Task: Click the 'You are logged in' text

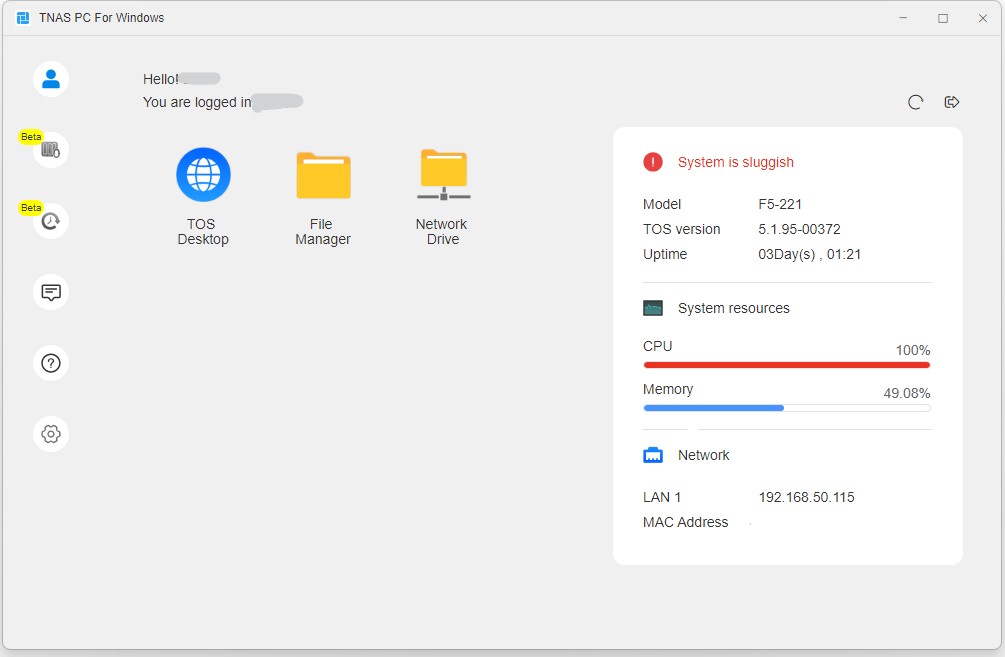Action: (x=197, y=103)
